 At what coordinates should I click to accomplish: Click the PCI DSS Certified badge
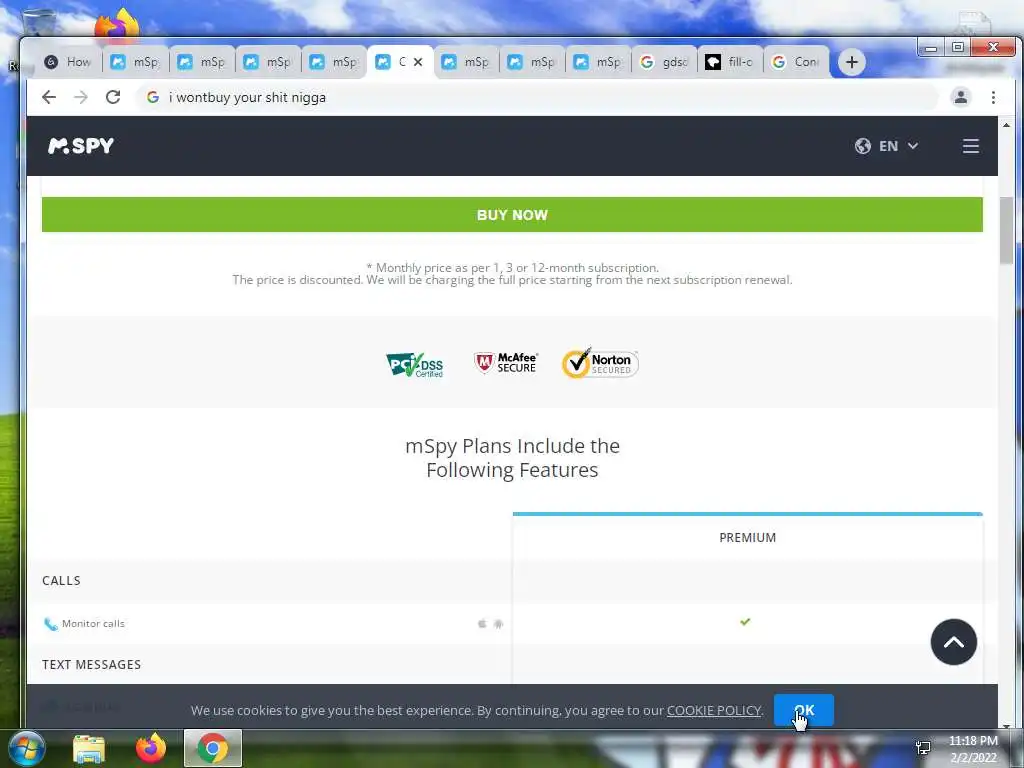(x=415, y=364)
